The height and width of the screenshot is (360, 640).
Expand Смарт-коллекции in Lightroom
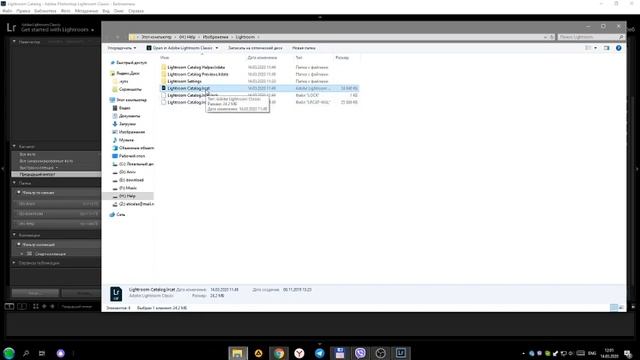[22, 254]
